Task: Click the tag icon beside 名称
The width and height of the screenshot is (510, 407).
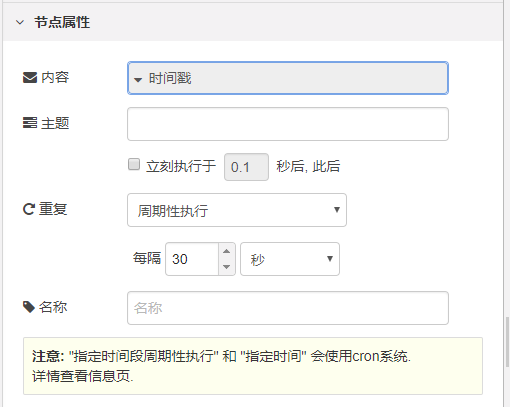Action: tap(29, 307)
